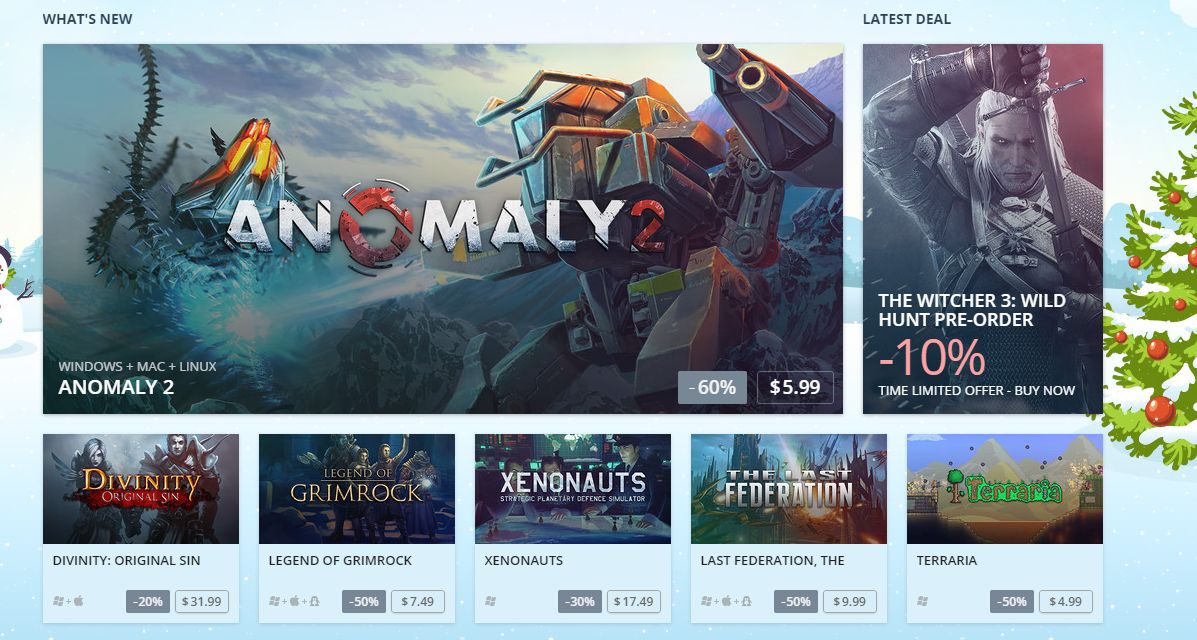Click 'Time limited offer - Buy now' text
This screenshot has width=1197, height=640.
(x=976, y=390)
